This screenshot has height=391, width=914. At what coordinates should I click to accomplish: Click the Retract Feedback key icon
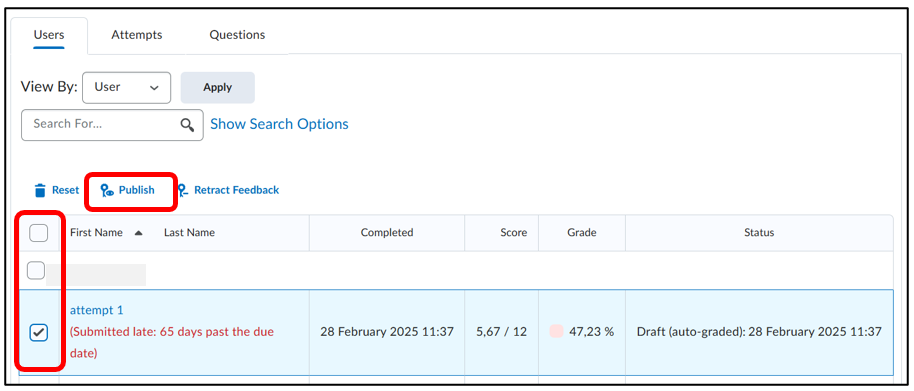(183, 191)
